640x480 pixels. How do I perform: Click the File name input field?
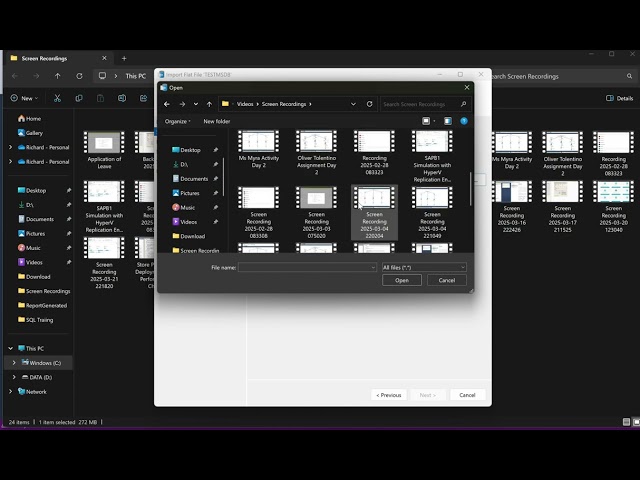tap(307, 268)
